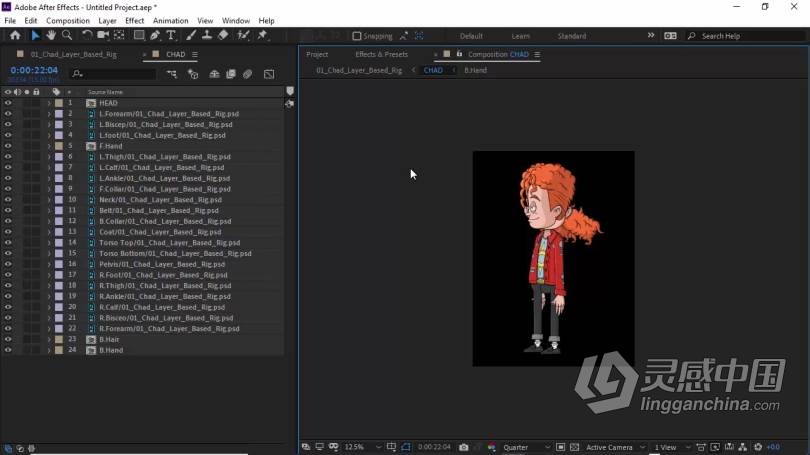Select the Rotation tool

(87, 35)
